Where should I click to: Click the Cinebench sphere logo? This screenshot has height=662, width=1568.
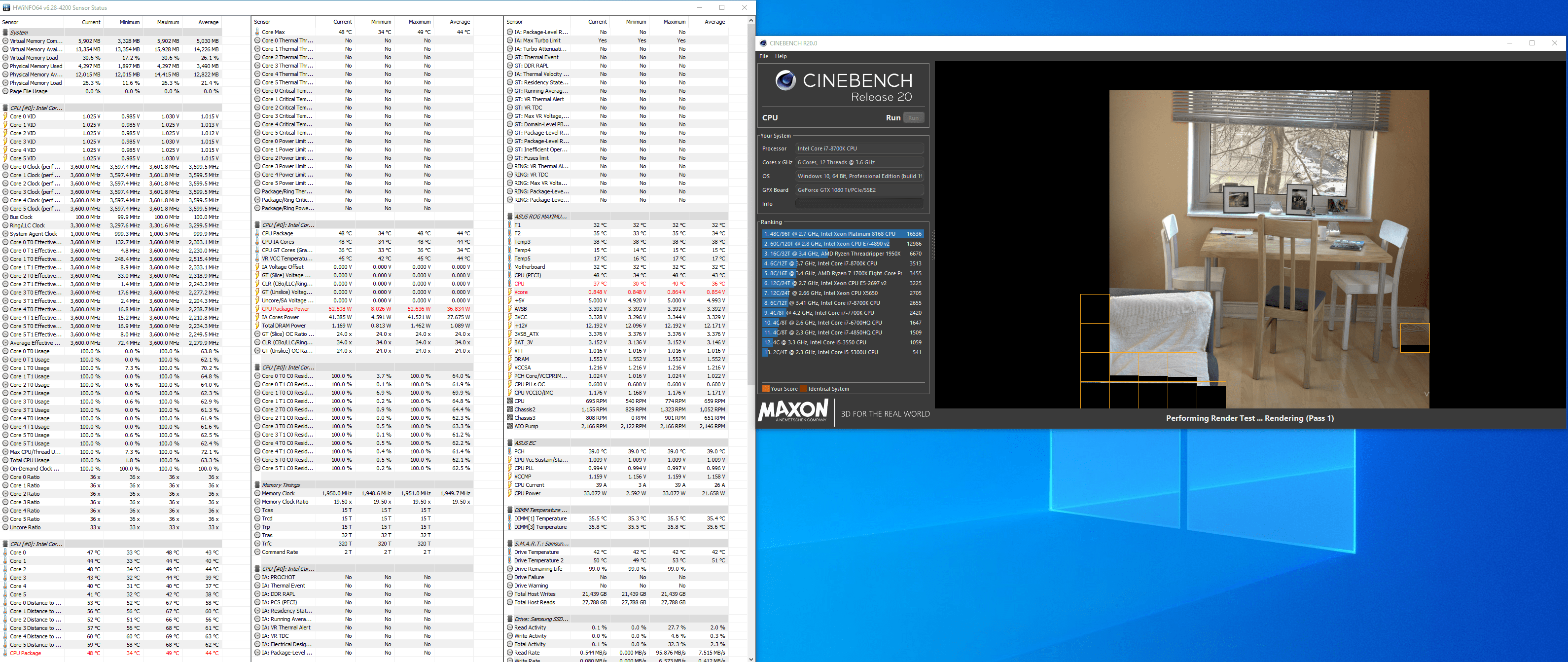click(x=785, y=80)
